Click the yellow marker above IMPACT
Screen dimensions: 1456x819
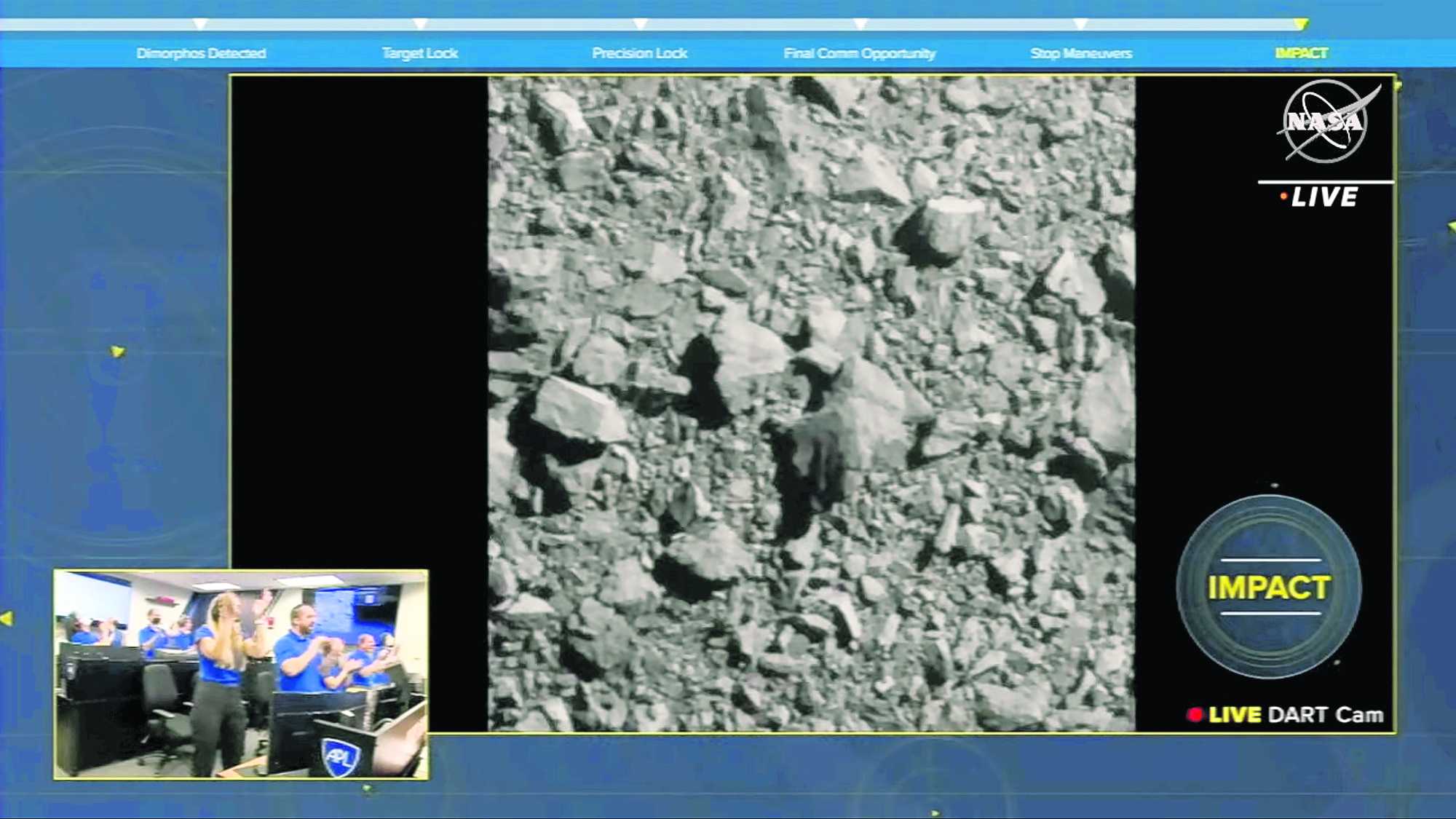pyautogui.click(x=1302, y=24)
